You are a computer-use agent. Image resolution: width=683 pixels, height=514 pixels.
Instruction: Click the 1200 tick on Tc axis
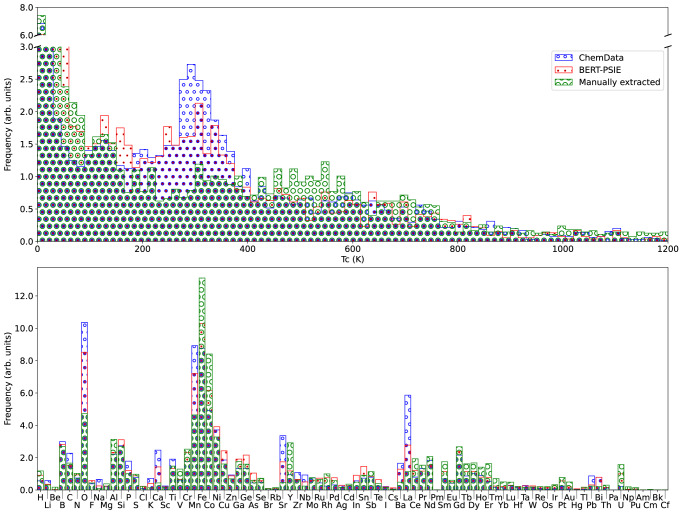click(x=668, y=251)
